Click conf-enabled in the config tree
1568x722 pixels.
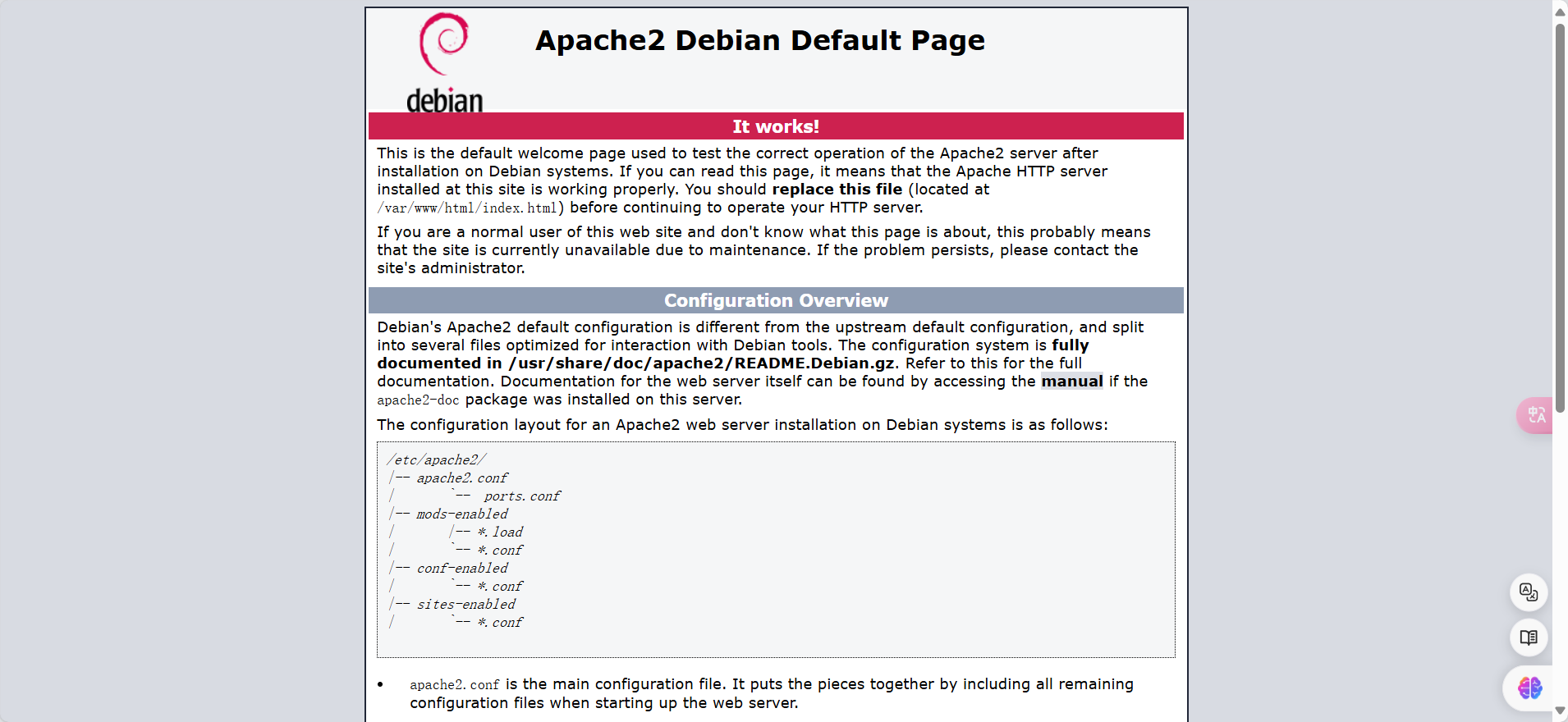(462, 569)
